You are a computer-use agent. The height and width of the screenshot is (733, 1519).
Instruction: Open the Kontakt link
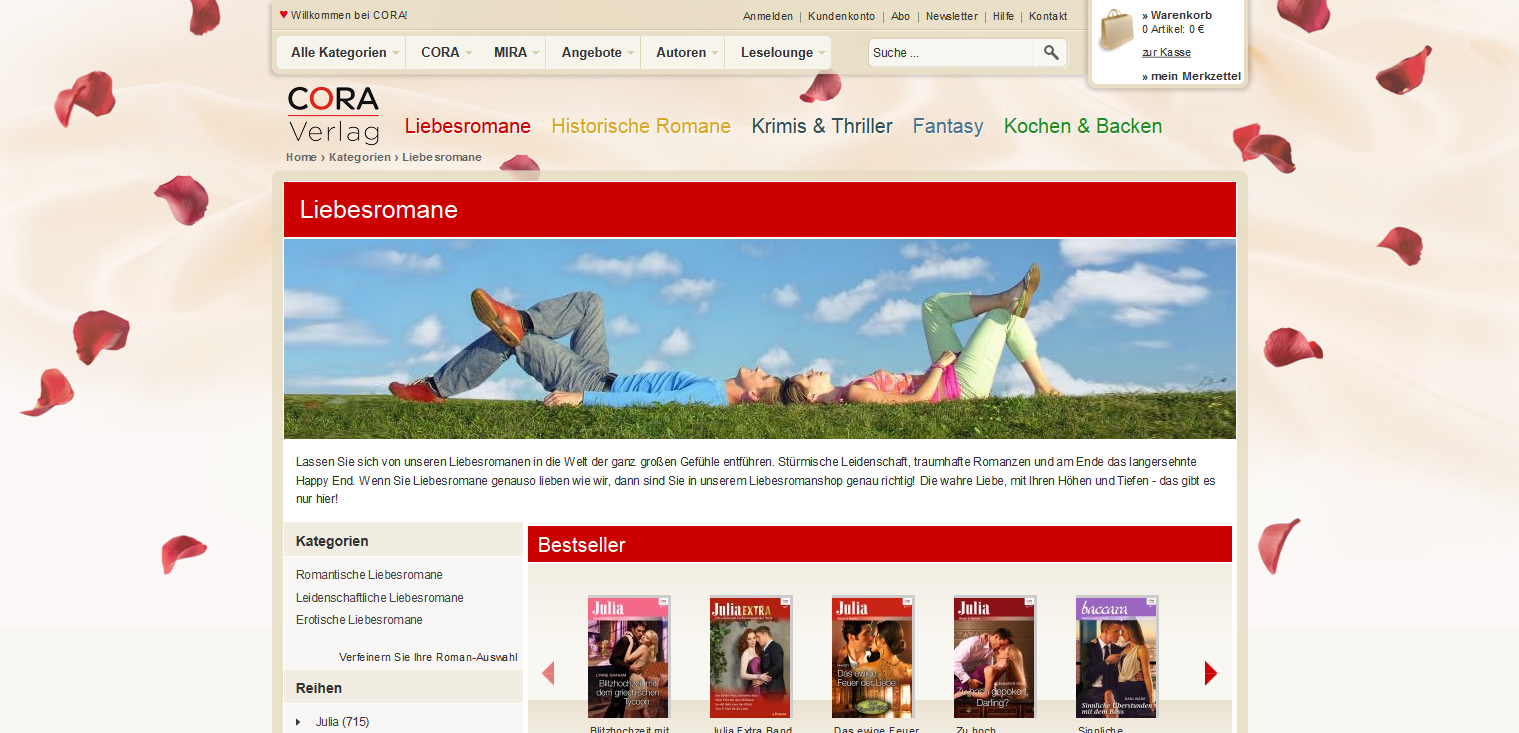coord(1048,16)
